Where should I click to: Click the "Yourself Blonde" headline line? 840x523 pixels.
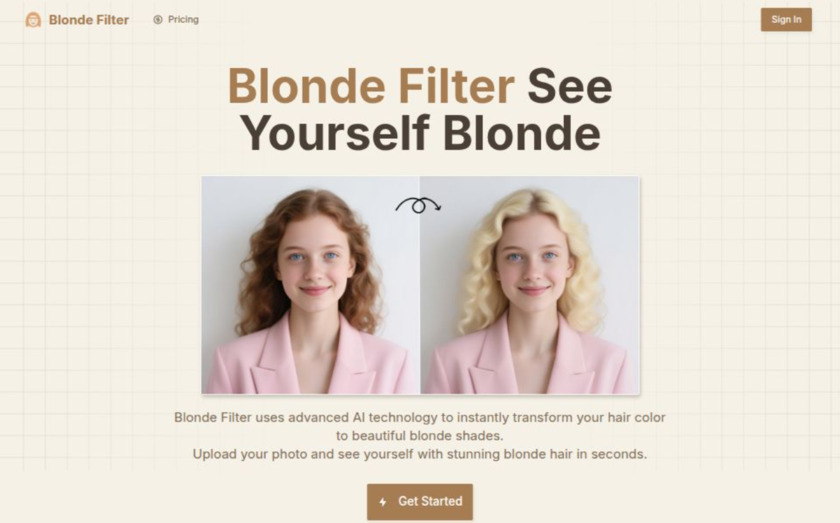pos(420,133)
